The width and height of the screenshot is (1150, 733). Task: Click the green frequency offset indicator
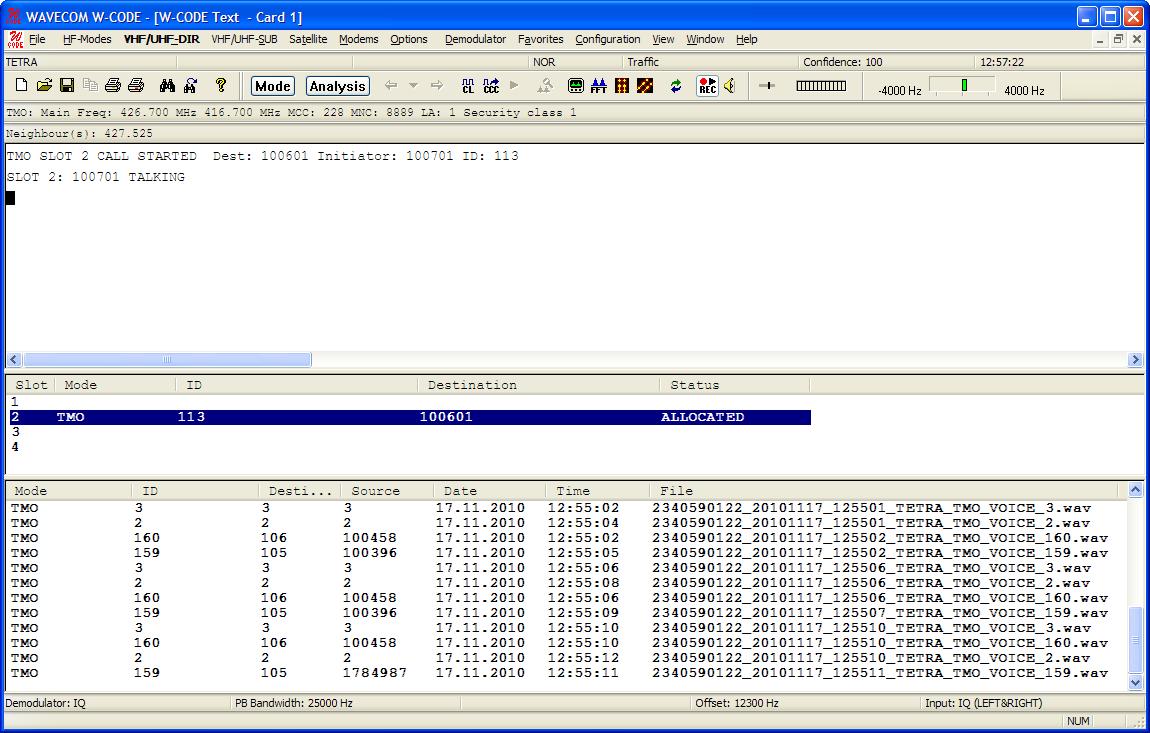(x=964, y=86)
